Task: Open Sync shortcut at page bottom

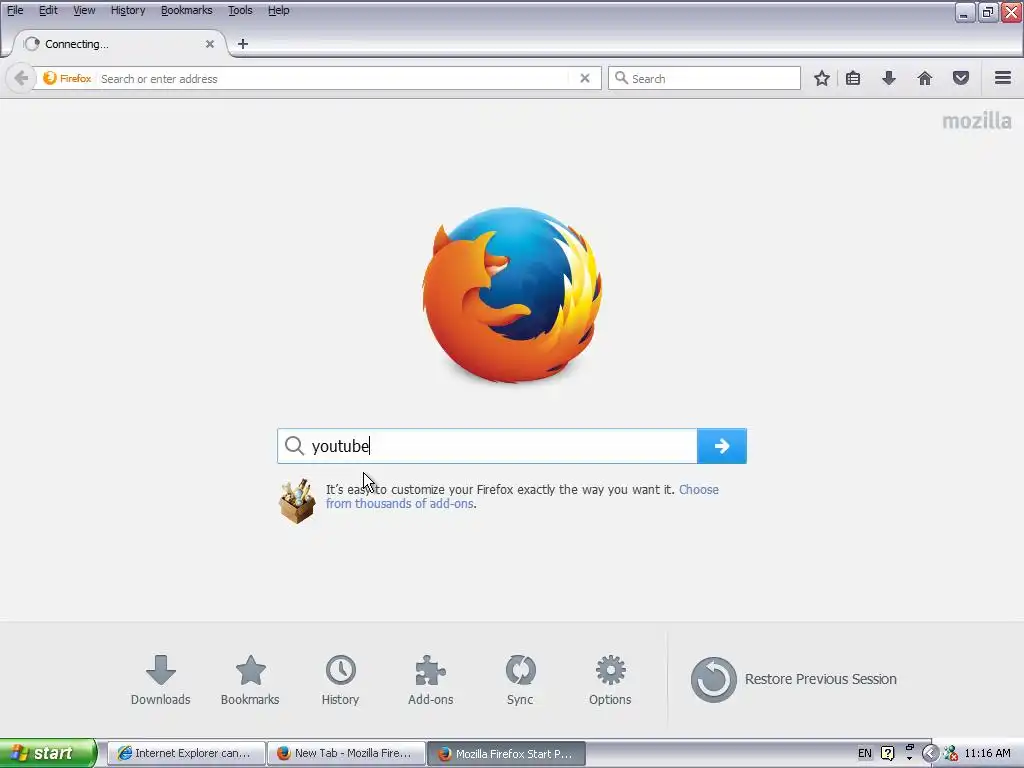Action: (x=520, y=680)
